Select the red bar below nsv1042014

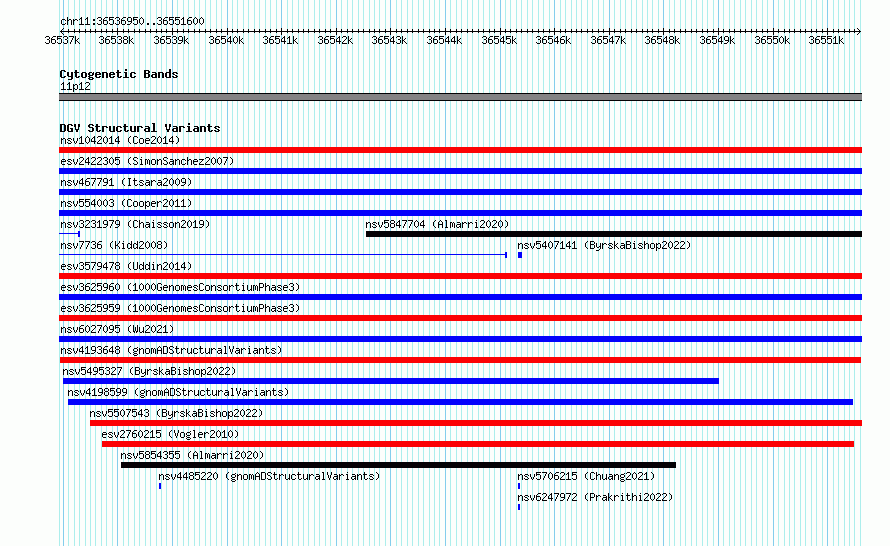click(x=460, y=150)
